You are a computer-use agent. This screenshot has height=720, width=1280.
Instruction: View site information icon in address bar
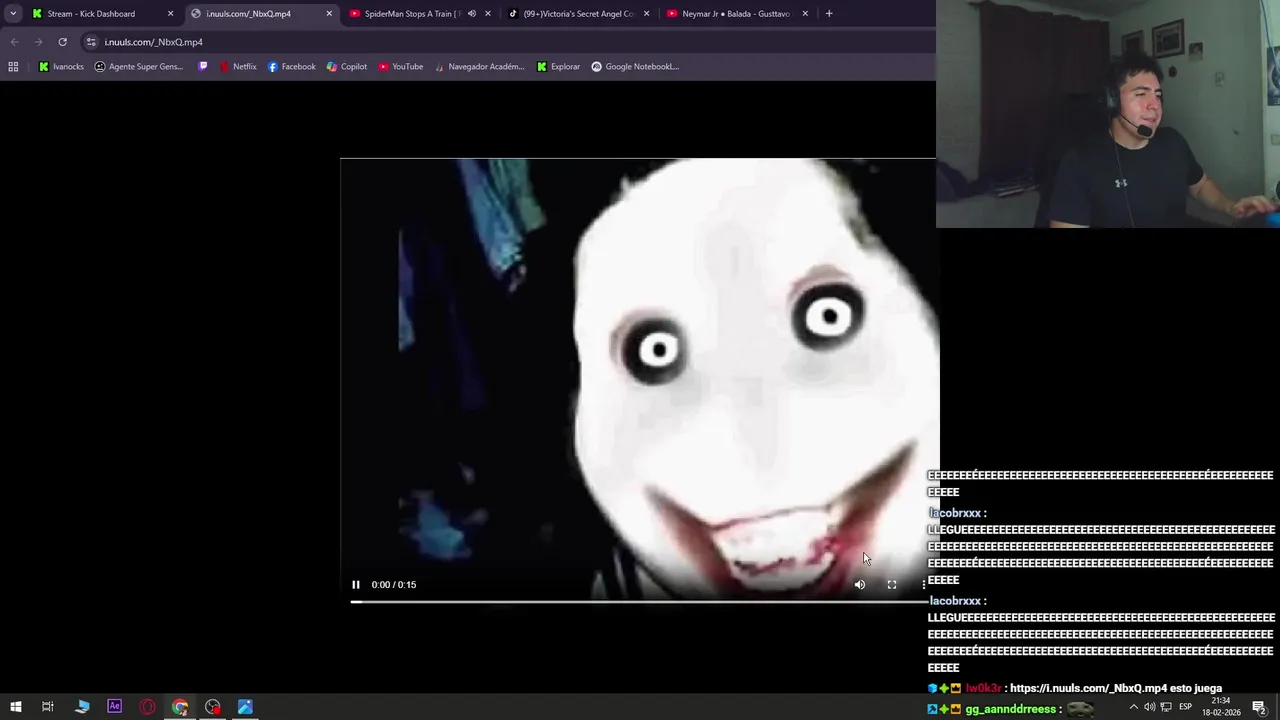(x=91, y=42)
